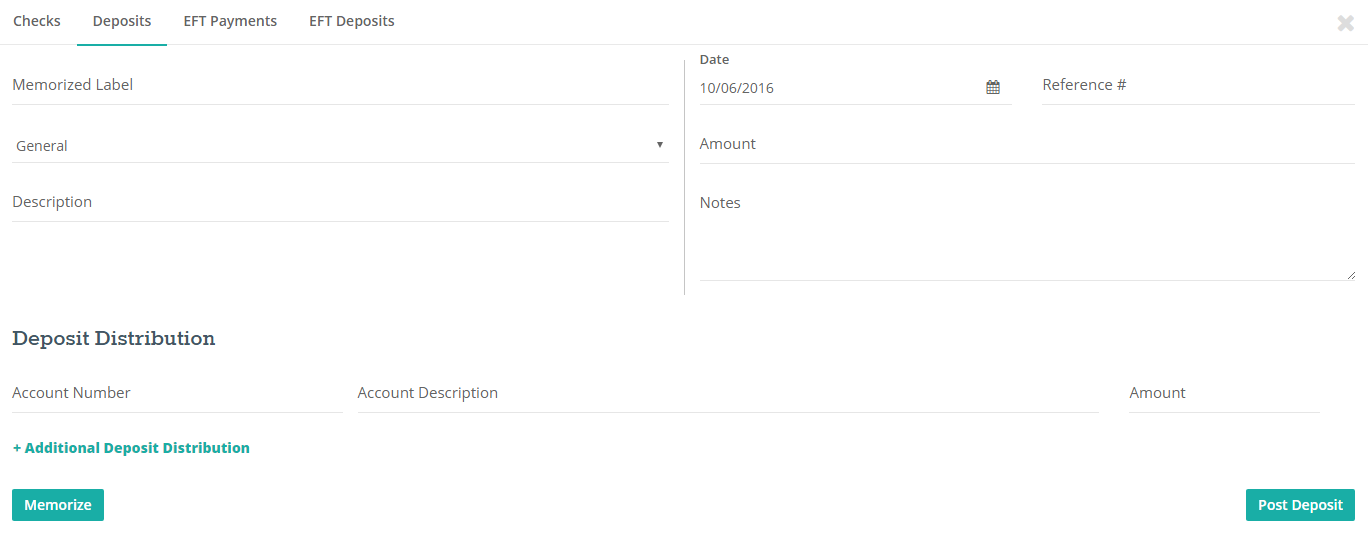Click into the Description field
This screenshot has height=534, width=1368.
[340, 203]
